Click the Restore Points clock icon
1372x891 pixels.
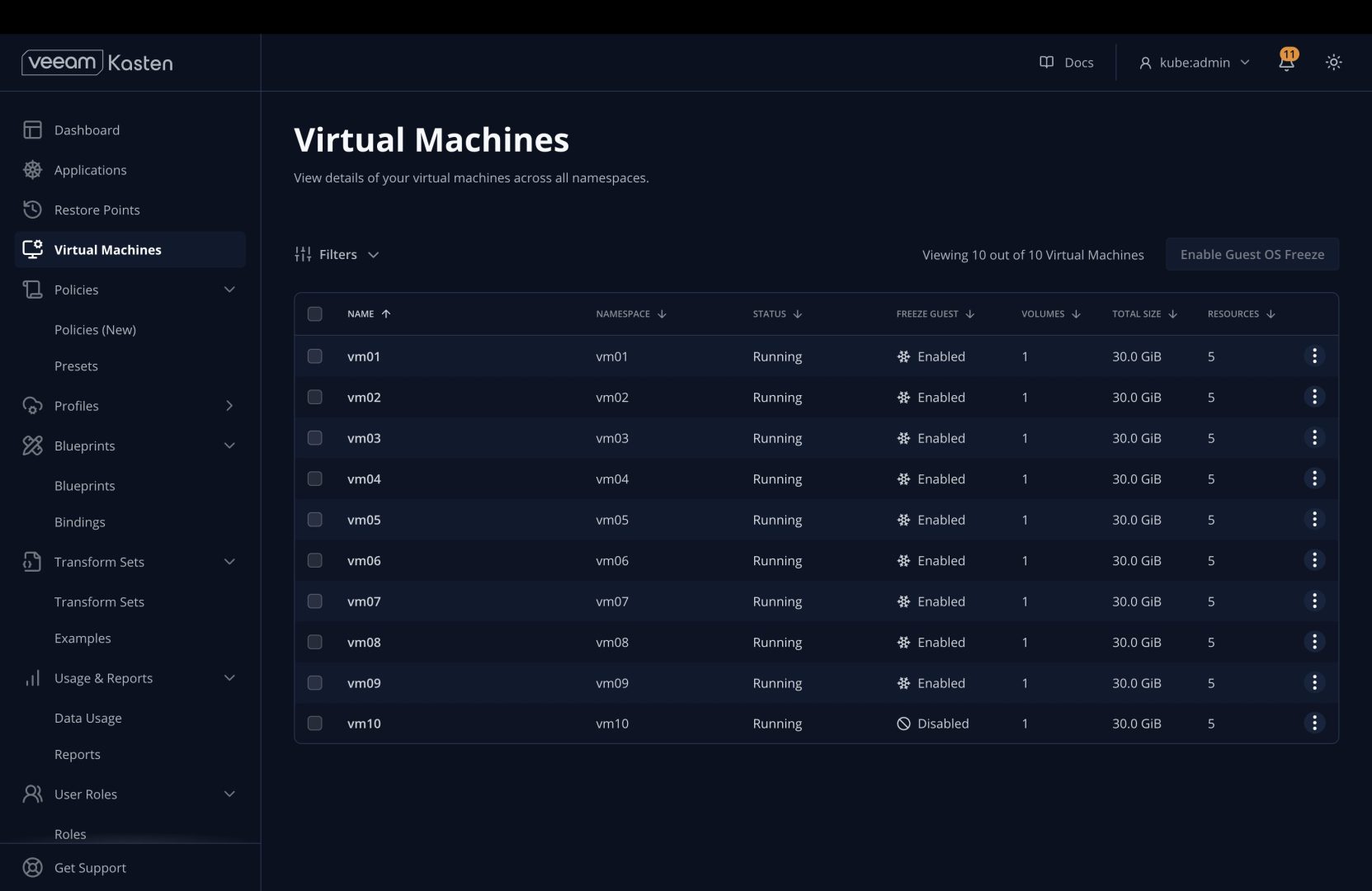[x=32, y=210]
